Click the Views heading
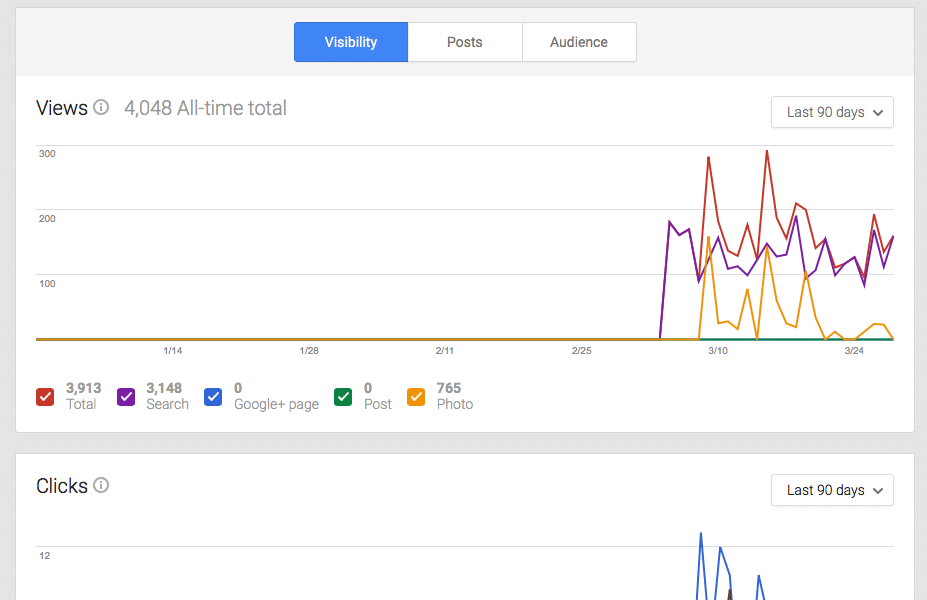This screenshot has width=927, height=600. pyautogui.click(x=62, y=108)
